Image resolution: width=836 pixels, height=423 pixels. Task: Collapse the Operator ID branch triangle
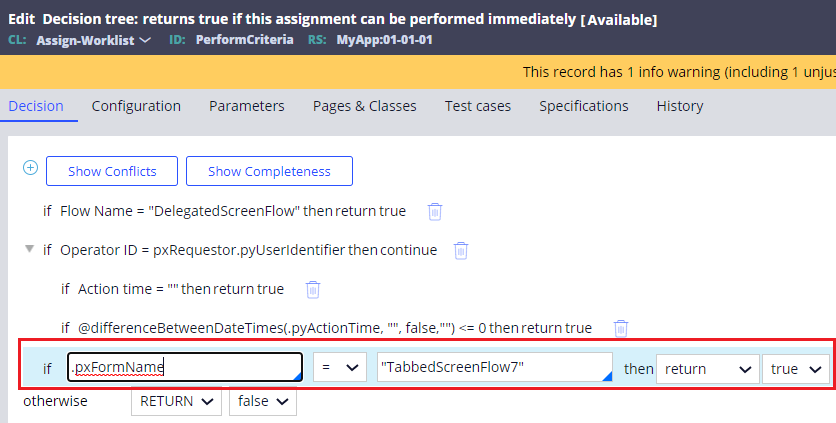point(30,249)
